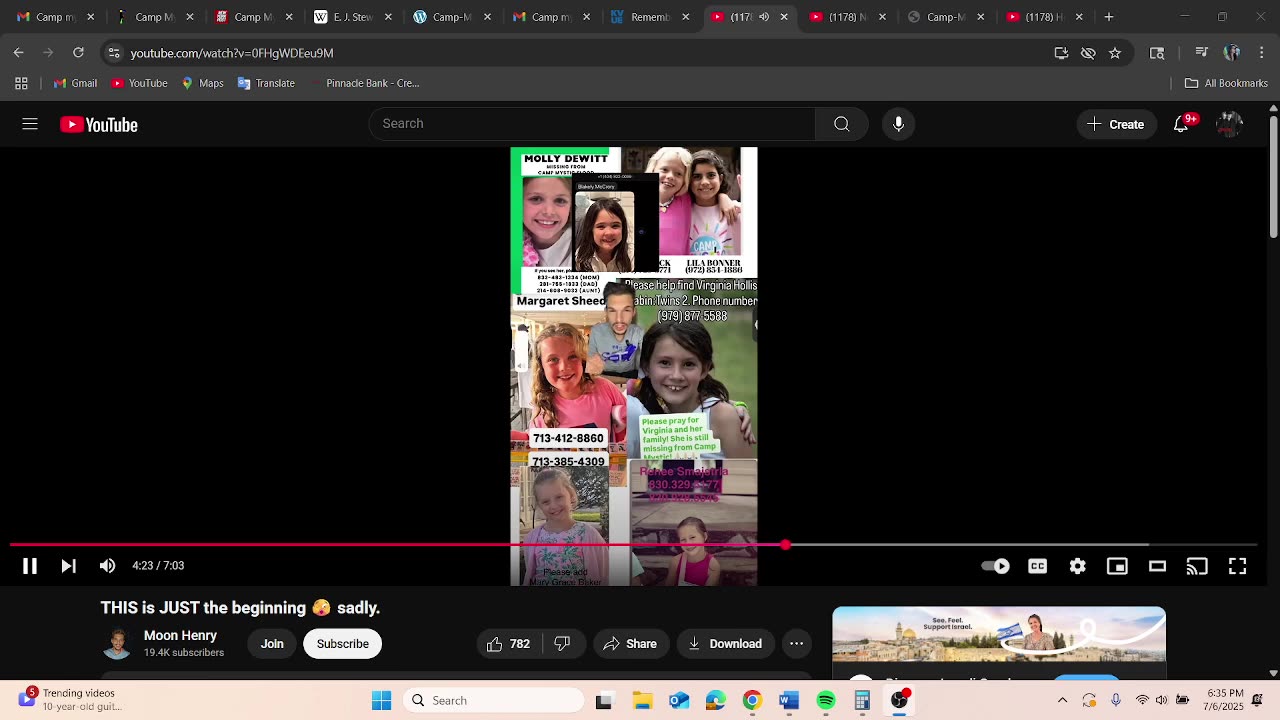Switch to the E.J. Stew Wikipedia tab

click(x=346, y=17)
